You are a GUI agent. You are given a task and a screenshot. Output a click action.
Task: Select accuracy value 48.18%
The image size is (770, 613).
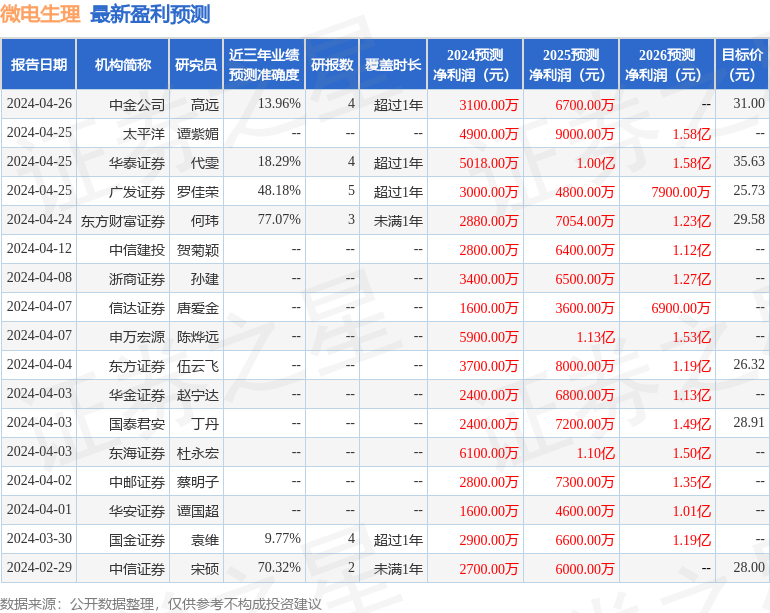point(279,191)
